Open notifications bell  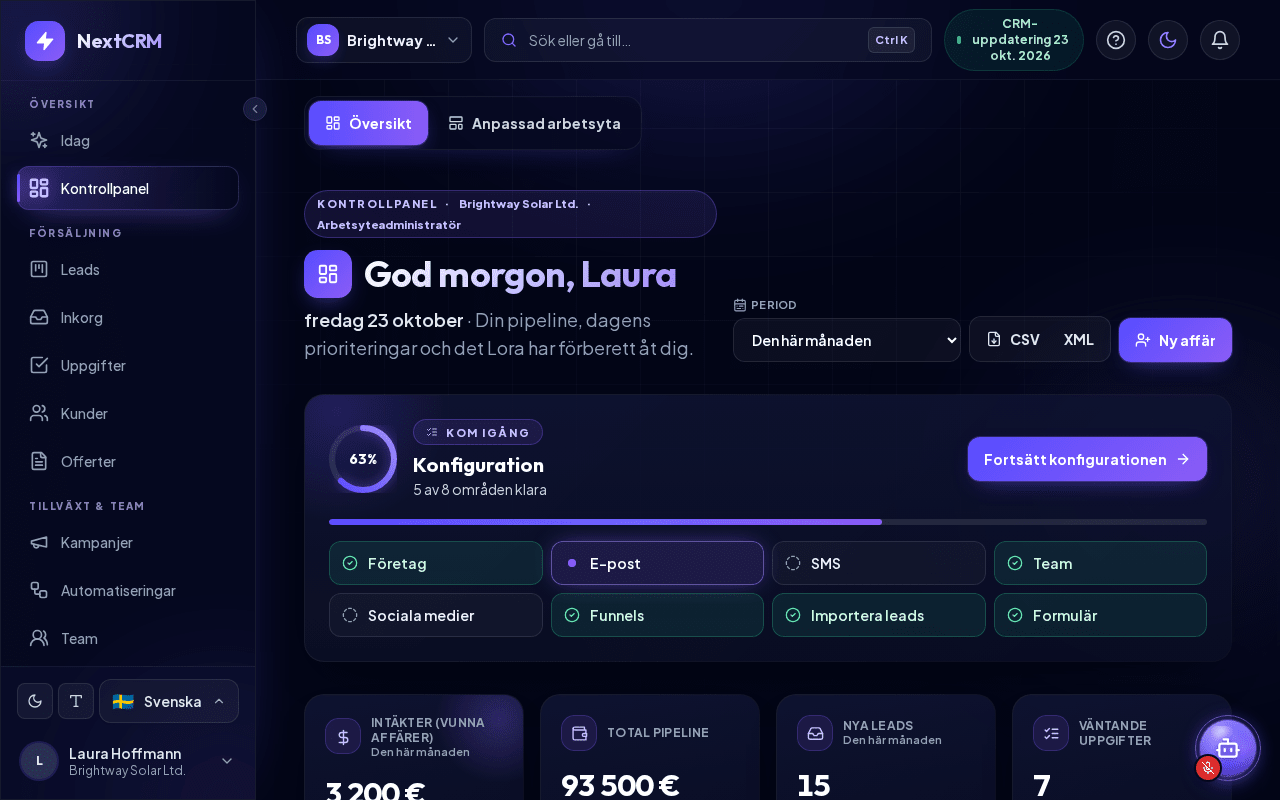coord(1220,40)
